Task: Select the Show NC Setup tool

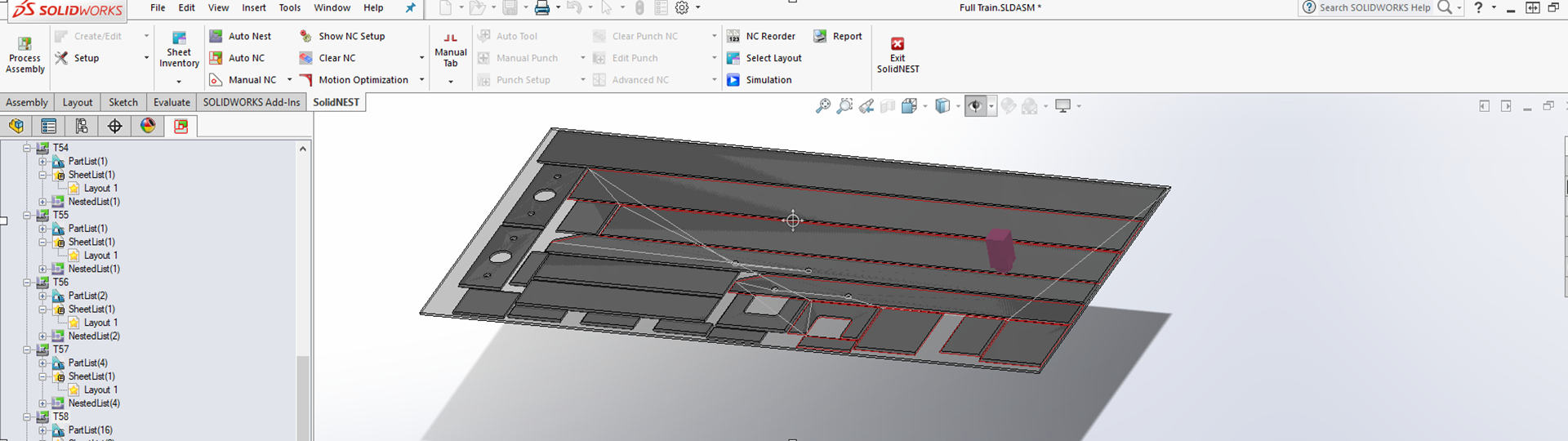Action: (x=306, y=36)
